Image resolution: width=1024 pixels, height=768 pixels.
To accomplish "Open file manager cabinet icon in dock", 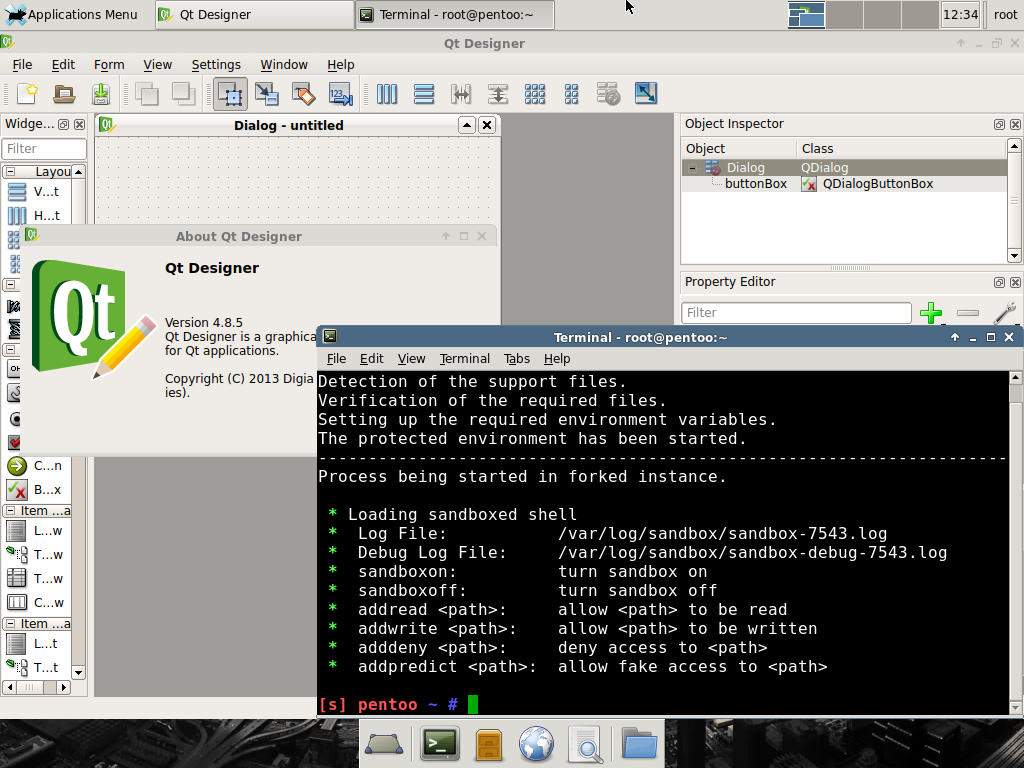I will 488,744.
